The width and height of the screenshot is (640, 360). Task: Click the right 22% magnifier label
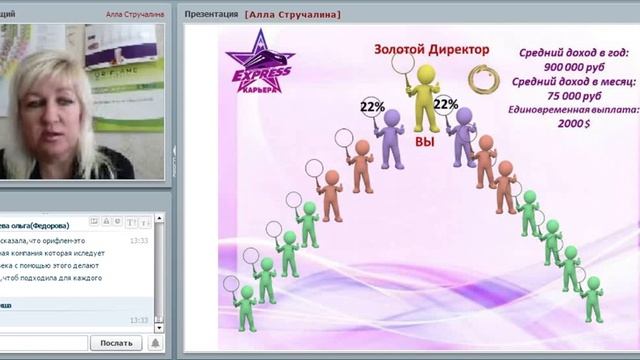(x=445, y=104)
